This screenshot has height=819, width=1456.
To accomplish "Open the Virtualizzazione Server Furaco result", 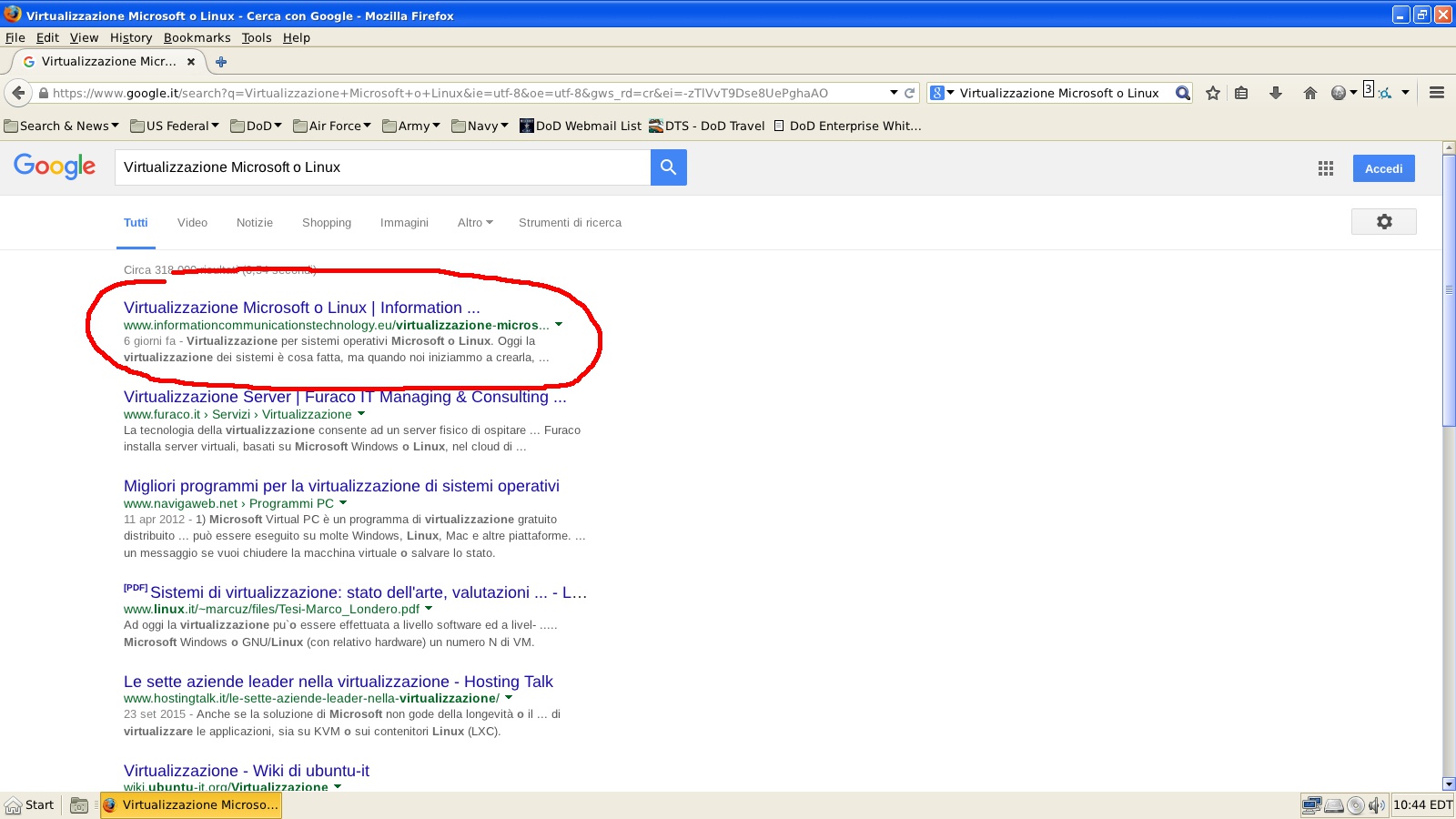I will click(x=345, y=397).
